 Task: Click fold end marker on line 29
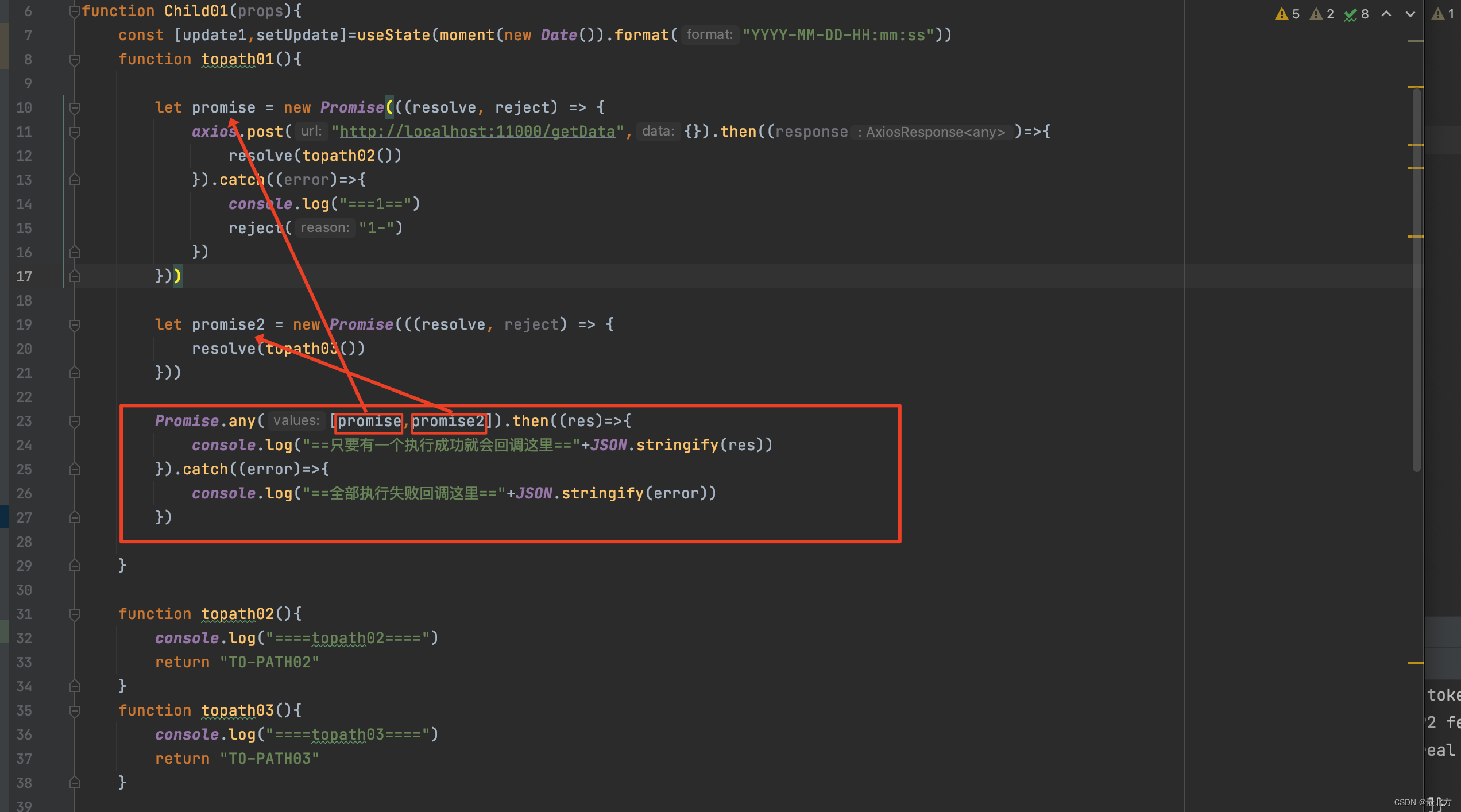pos(74,566)
